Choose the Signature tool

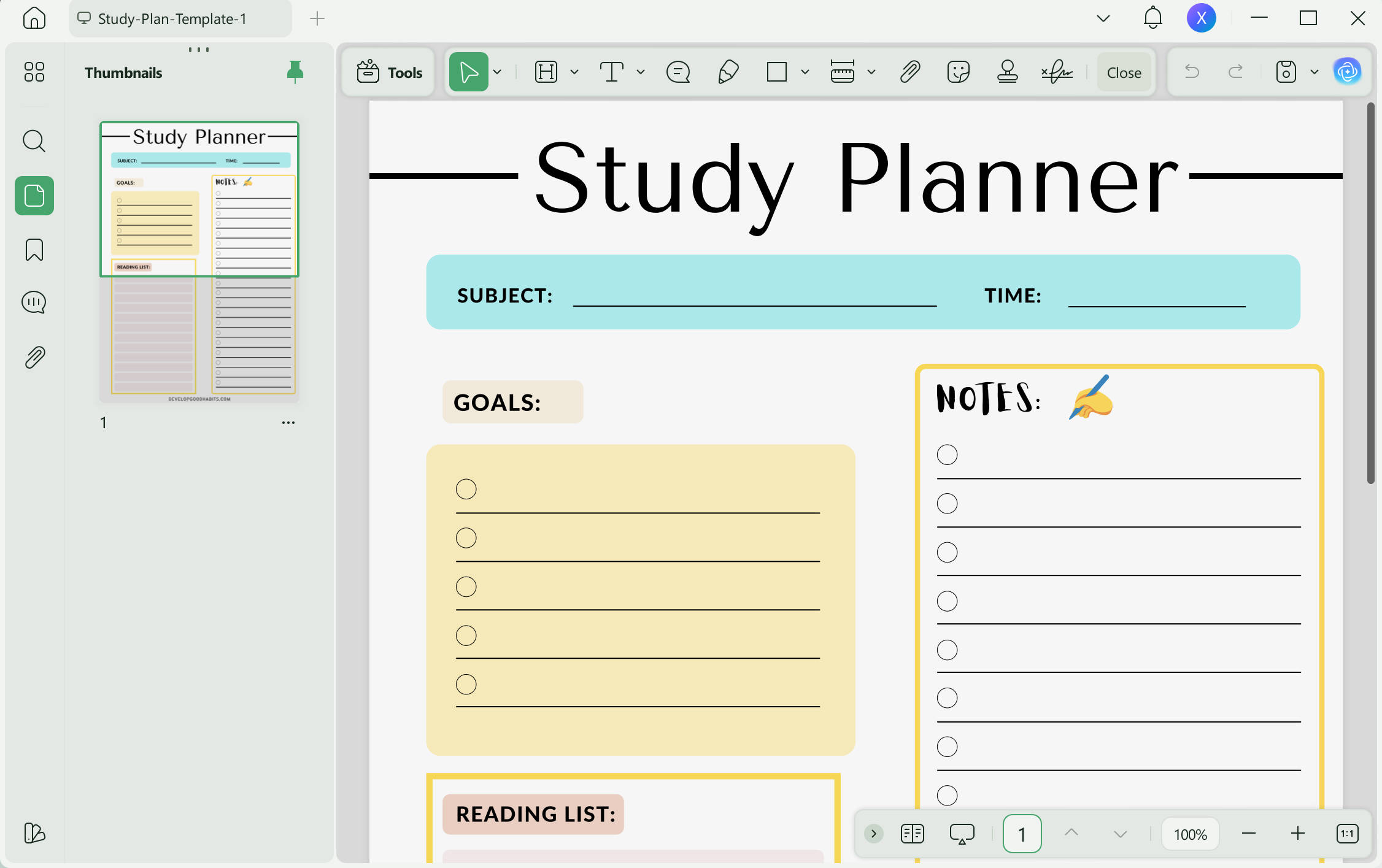pos(1057,72)
